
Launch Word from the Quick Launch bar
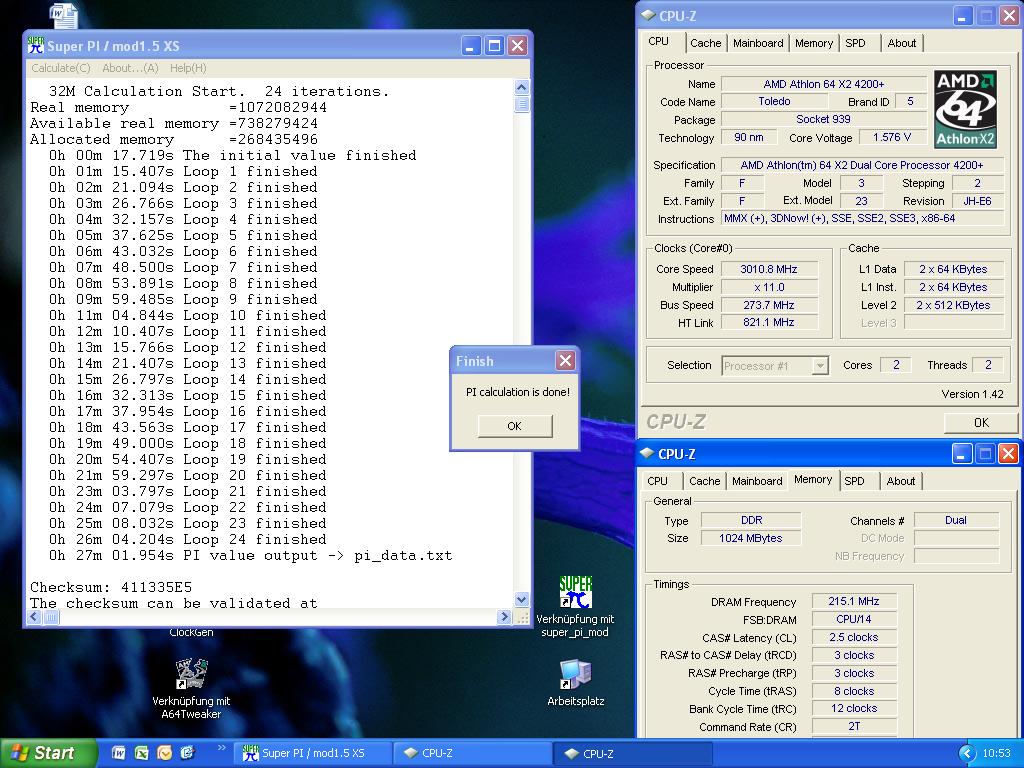[119, 753]
